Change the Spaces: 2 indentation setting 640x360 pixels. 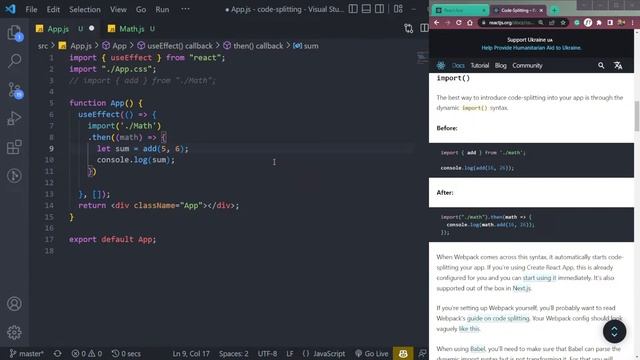[x=233, y=353]
